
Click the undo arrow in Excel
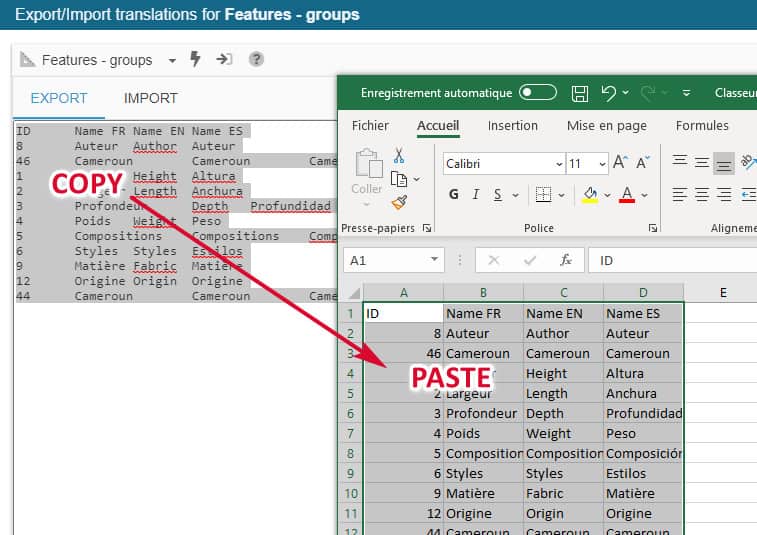coord(608,93)
